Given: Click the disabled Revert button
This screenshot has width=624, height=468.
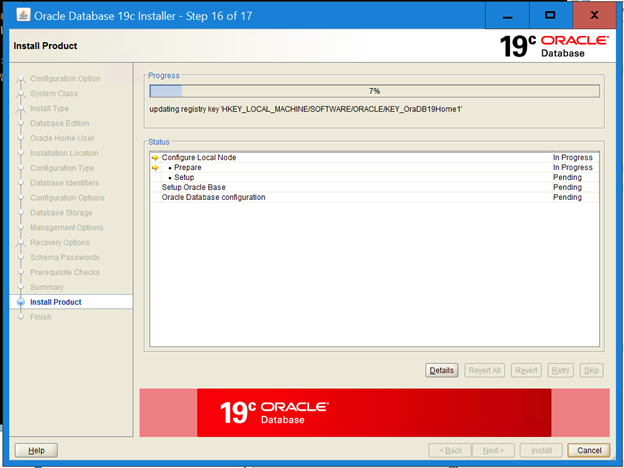Looking at the screenshot, I should [526, 370].
